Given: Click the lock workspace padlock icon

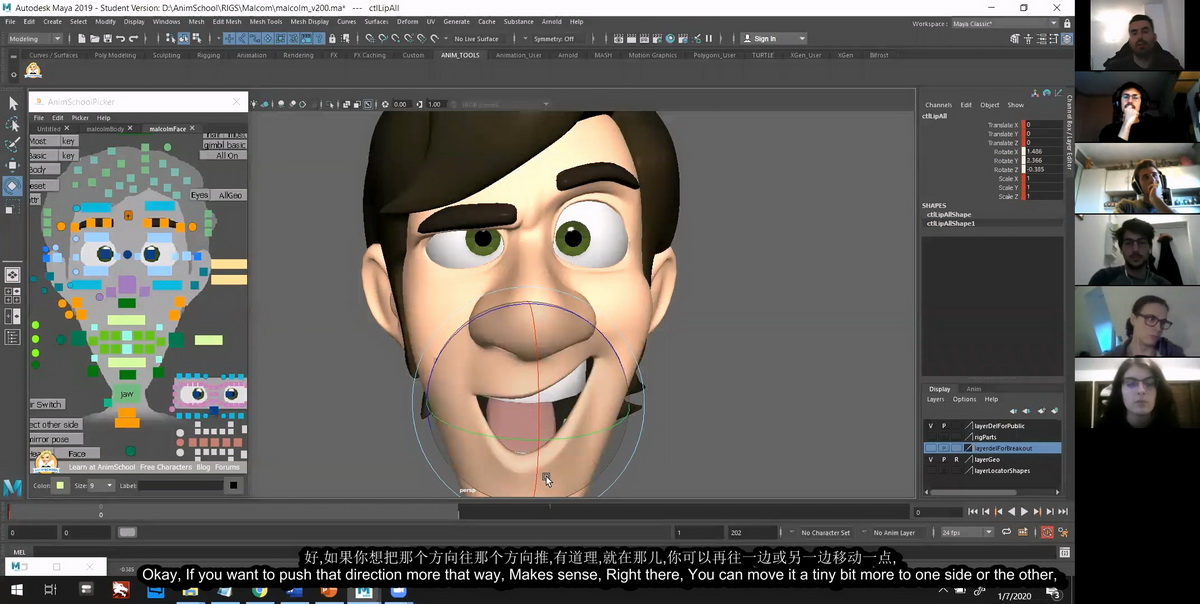Looking at the screenshot, I should pos(1067,23).
